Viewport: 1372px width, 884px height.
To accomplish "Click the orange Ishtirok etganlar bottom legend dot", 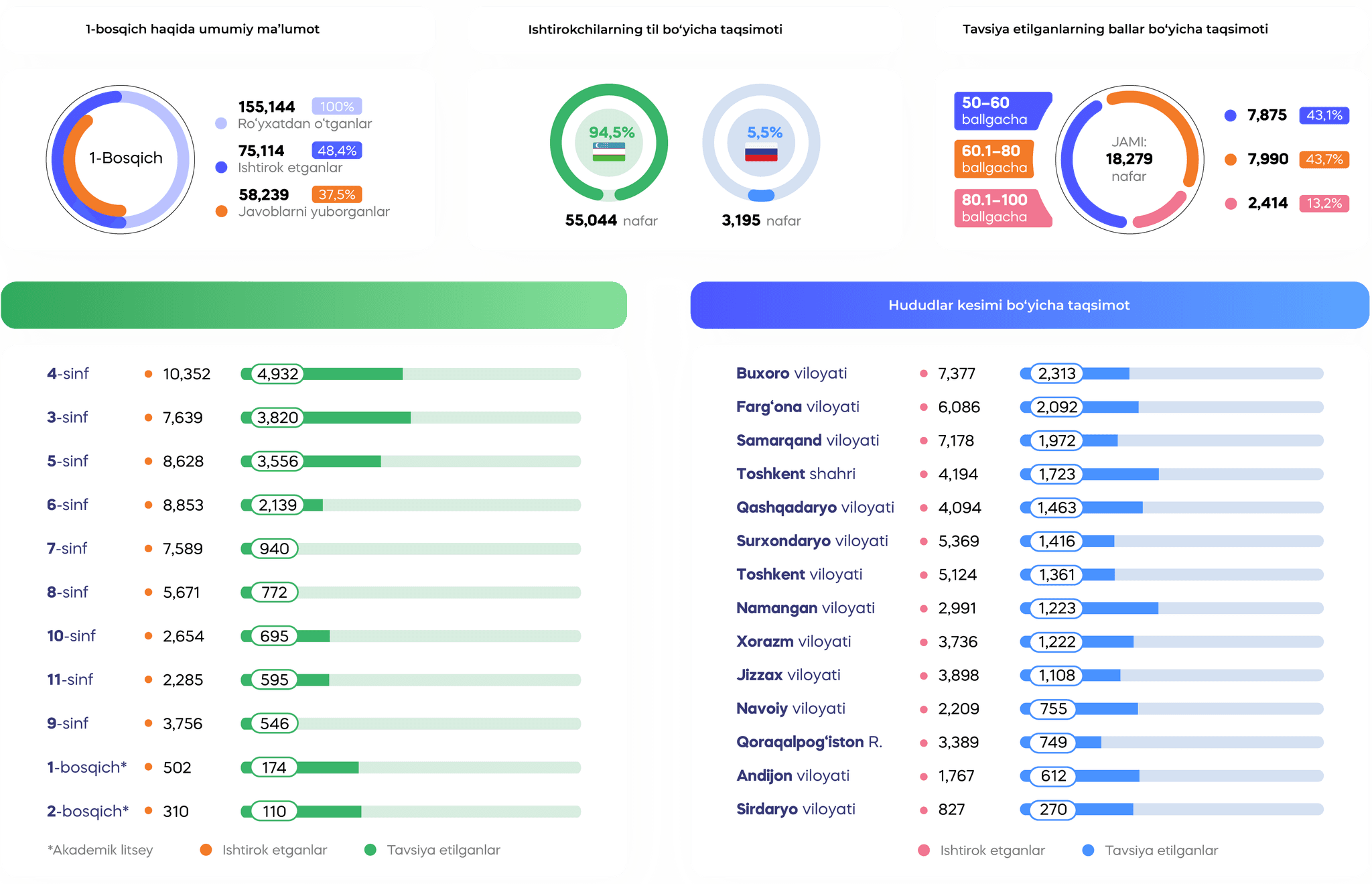I will click(206, 850).
